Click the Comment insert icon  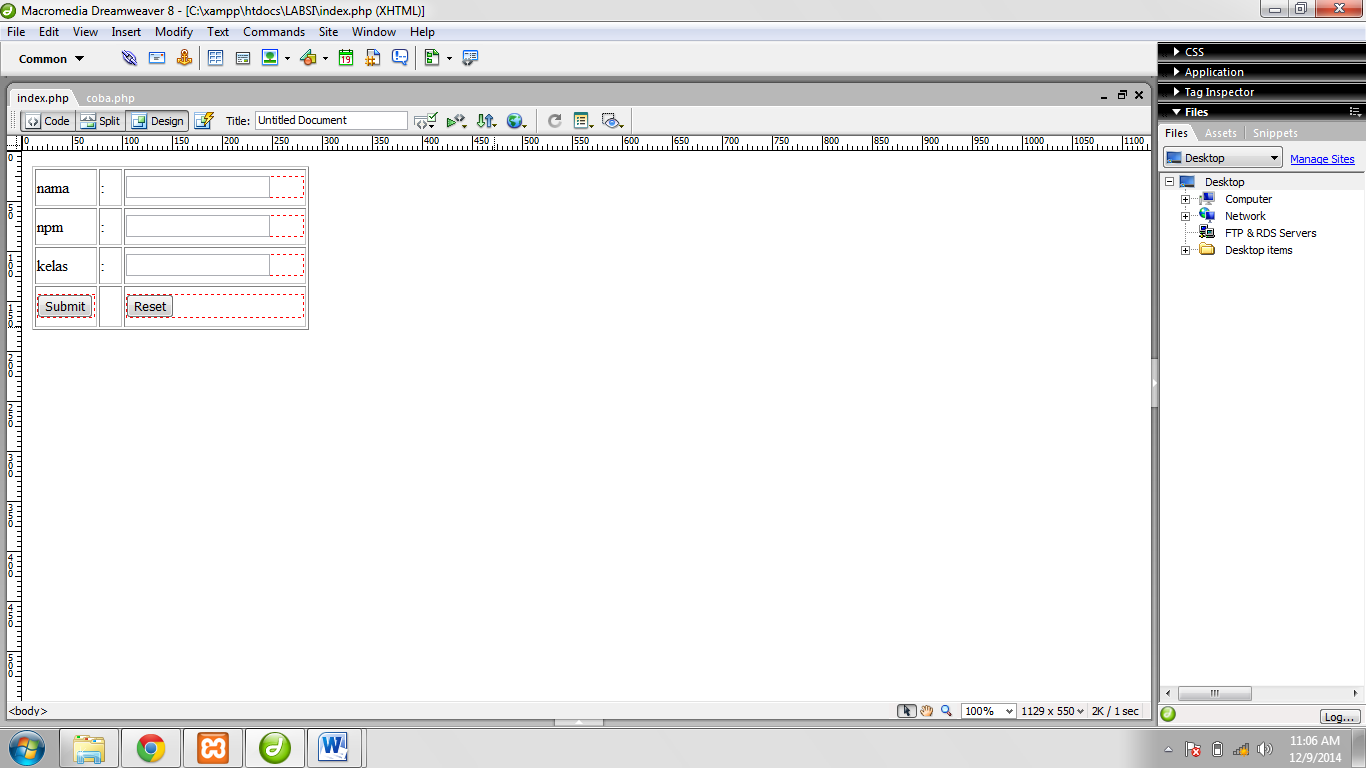click(x=400, y=58)
